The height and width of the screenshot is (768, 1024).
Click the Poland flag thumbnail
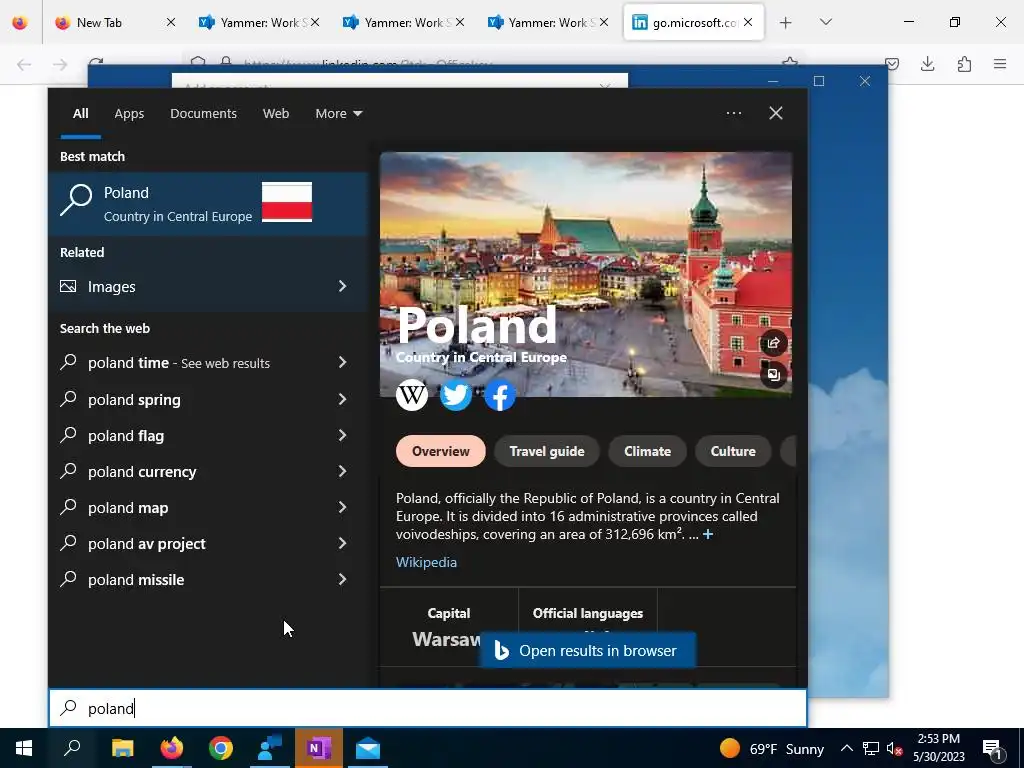[x=287, y=202]
